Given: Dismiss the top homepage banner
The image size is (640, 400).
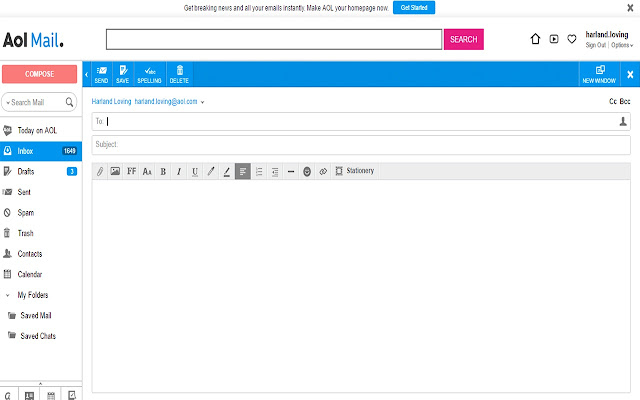Looking at the screenshot, I should click(630, 7).
